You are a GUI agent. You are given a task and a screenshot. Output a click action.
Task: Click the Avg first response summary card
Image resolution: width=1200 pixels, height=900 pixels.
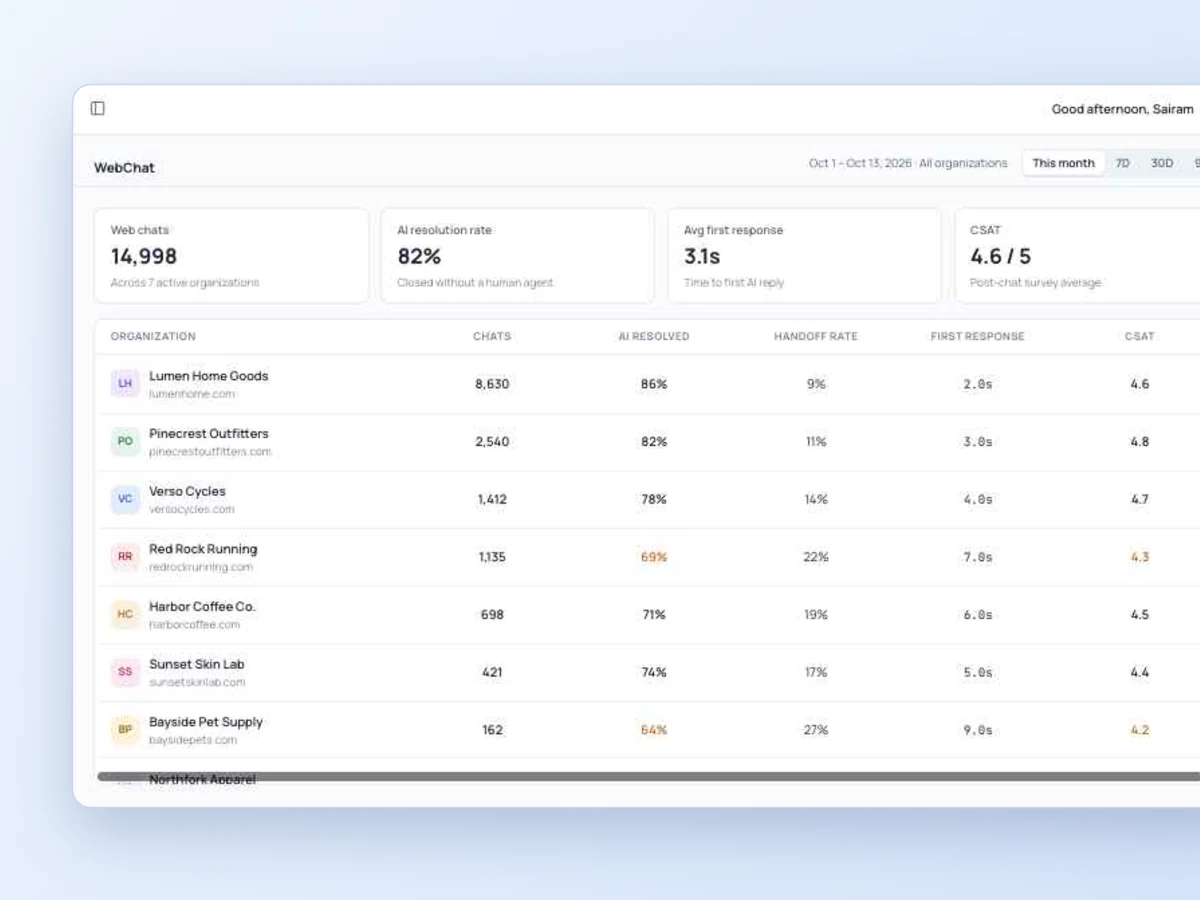click(805, 256)
